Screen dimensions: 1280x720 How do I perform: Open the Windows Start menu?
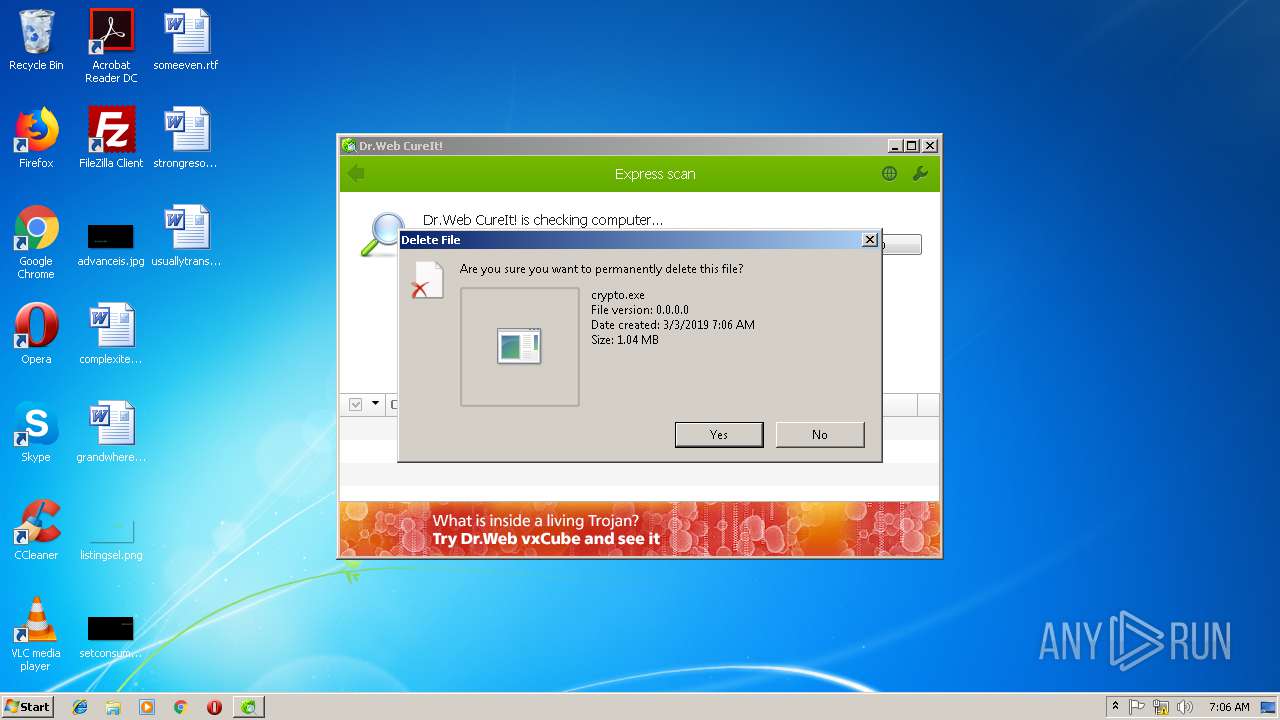[28, 706]
